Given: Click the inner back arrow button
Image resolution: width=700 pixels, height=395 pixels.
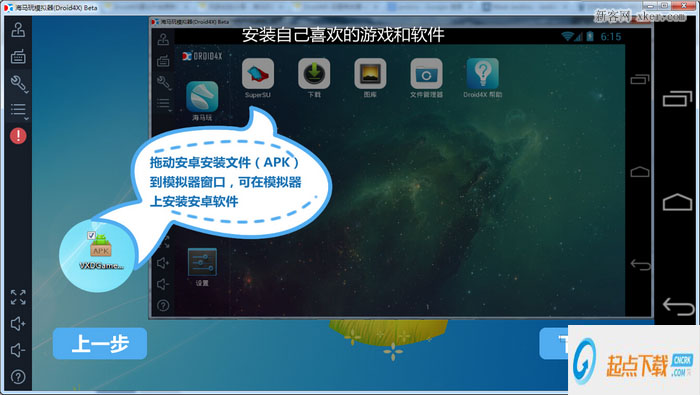Looking at the screenshot, I should 640,265.
